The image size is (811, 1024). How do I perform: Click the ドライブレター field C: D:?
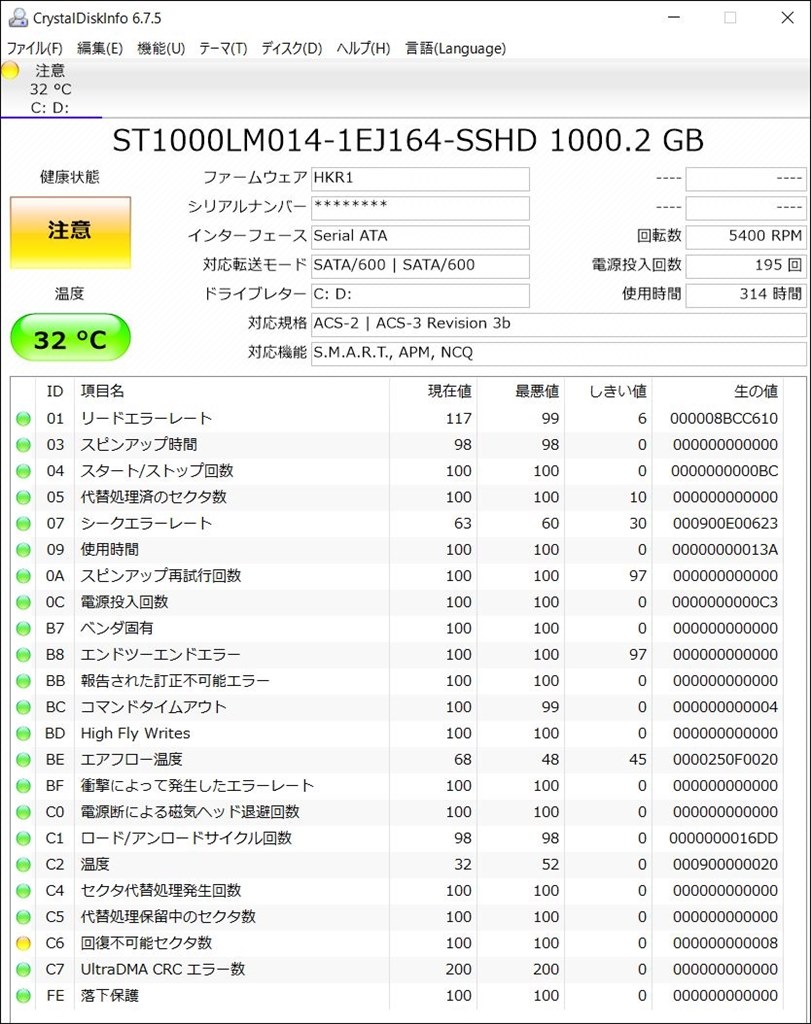420,295
